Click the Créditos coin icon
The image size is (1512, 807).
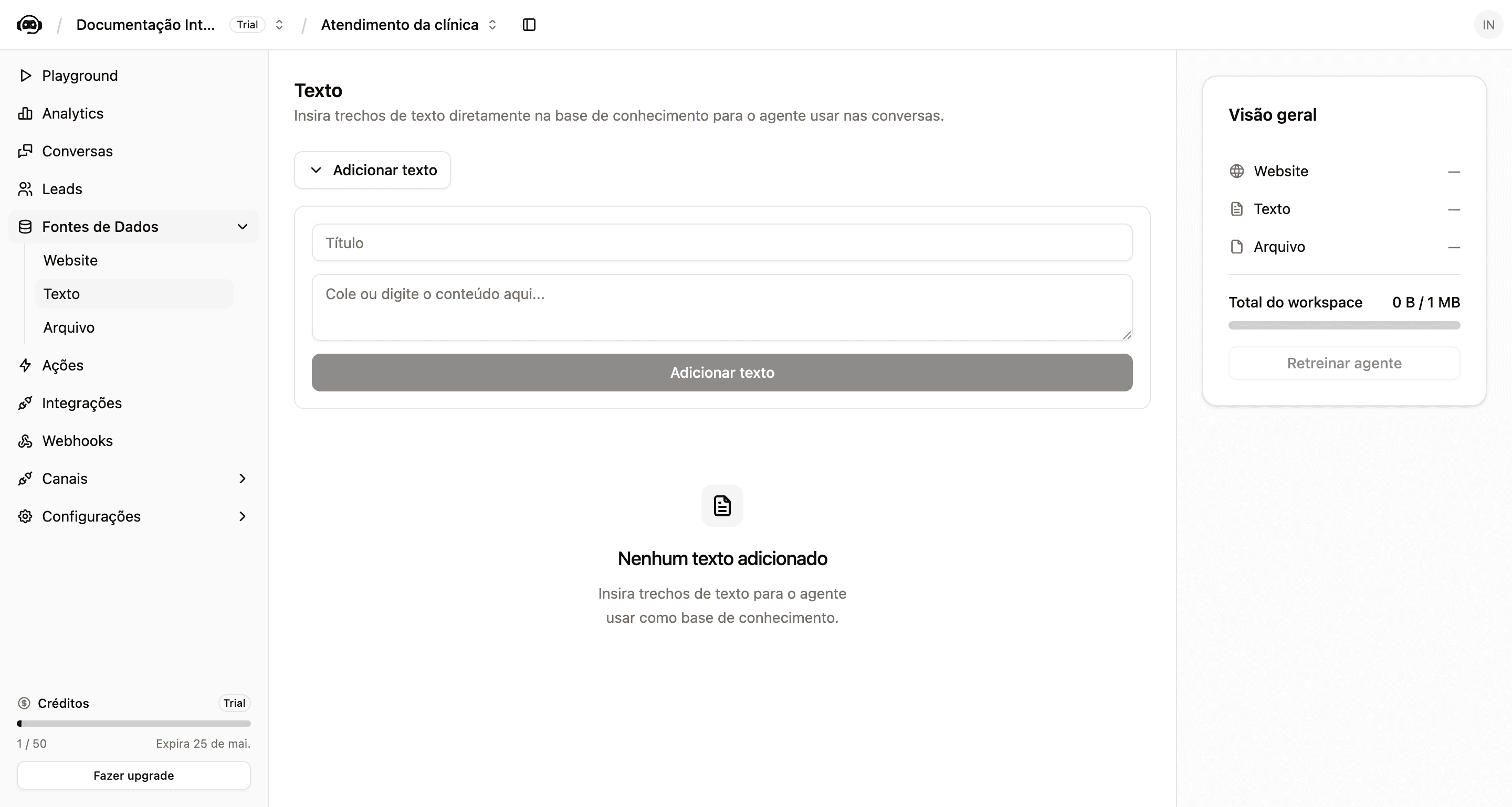click(24, 703)
